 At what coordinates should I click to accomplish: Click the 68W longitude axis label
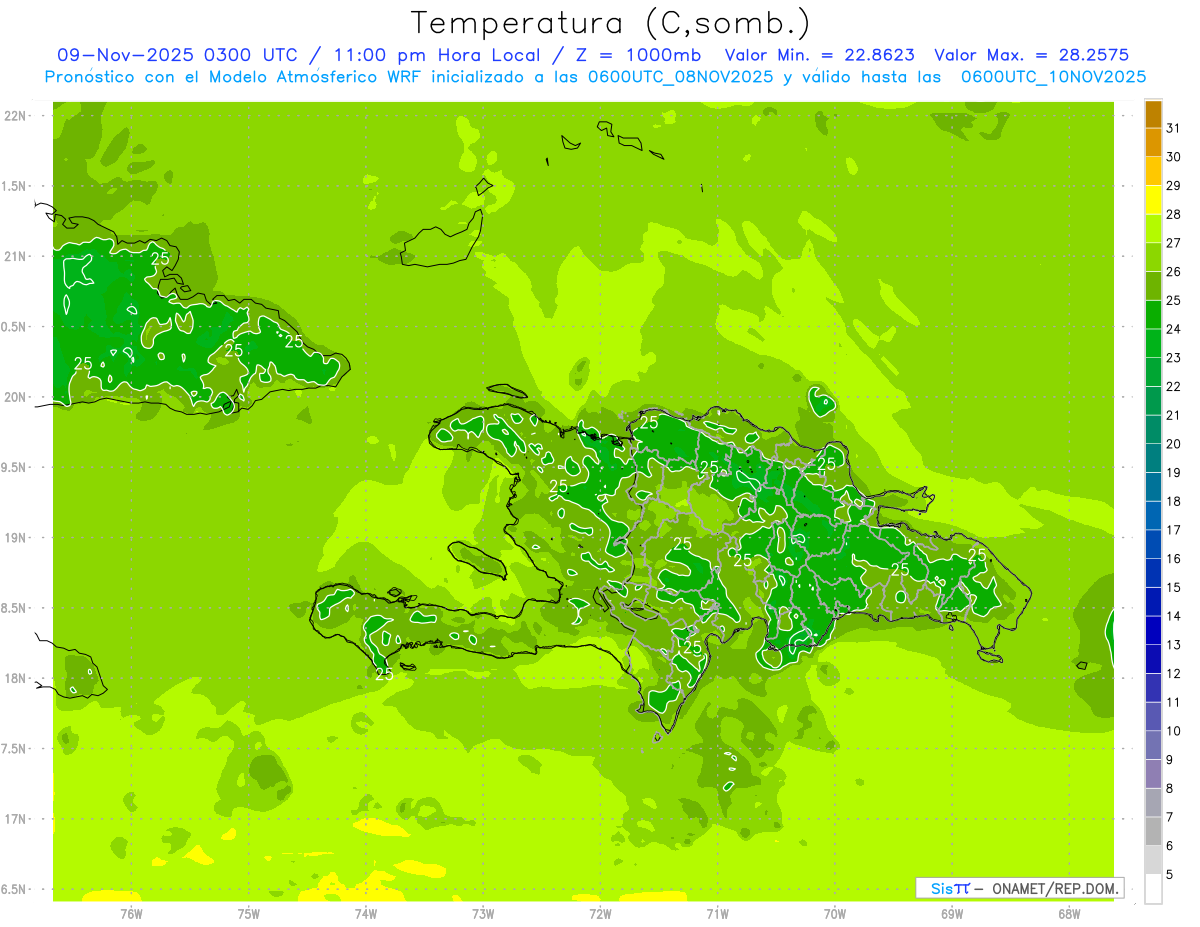coord(1069,914)
